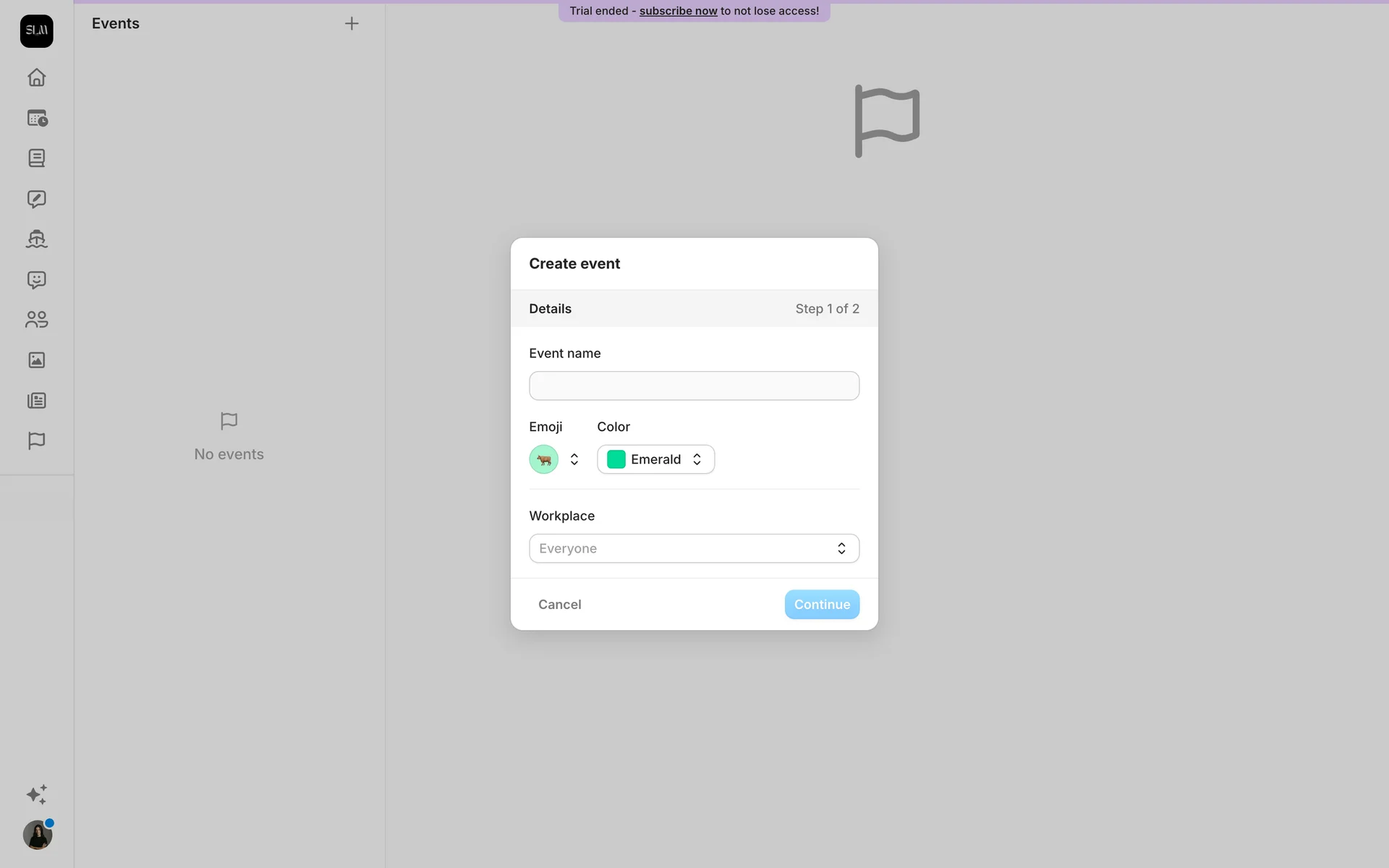The image size is (1389, 868).
Task: Open the newspaper icon in sidebar
Action: coord(36,401)
